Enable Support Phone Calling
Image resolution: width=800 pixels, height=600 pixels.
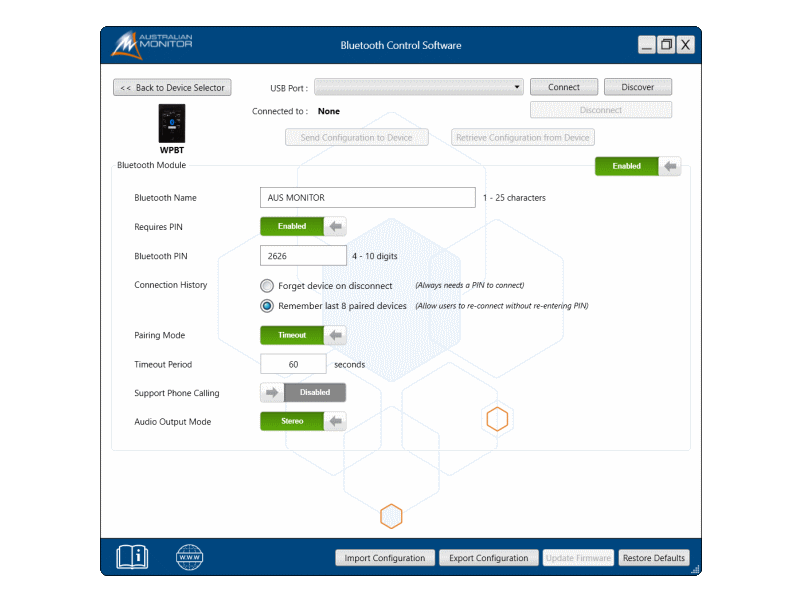click(x=303, y=393)
